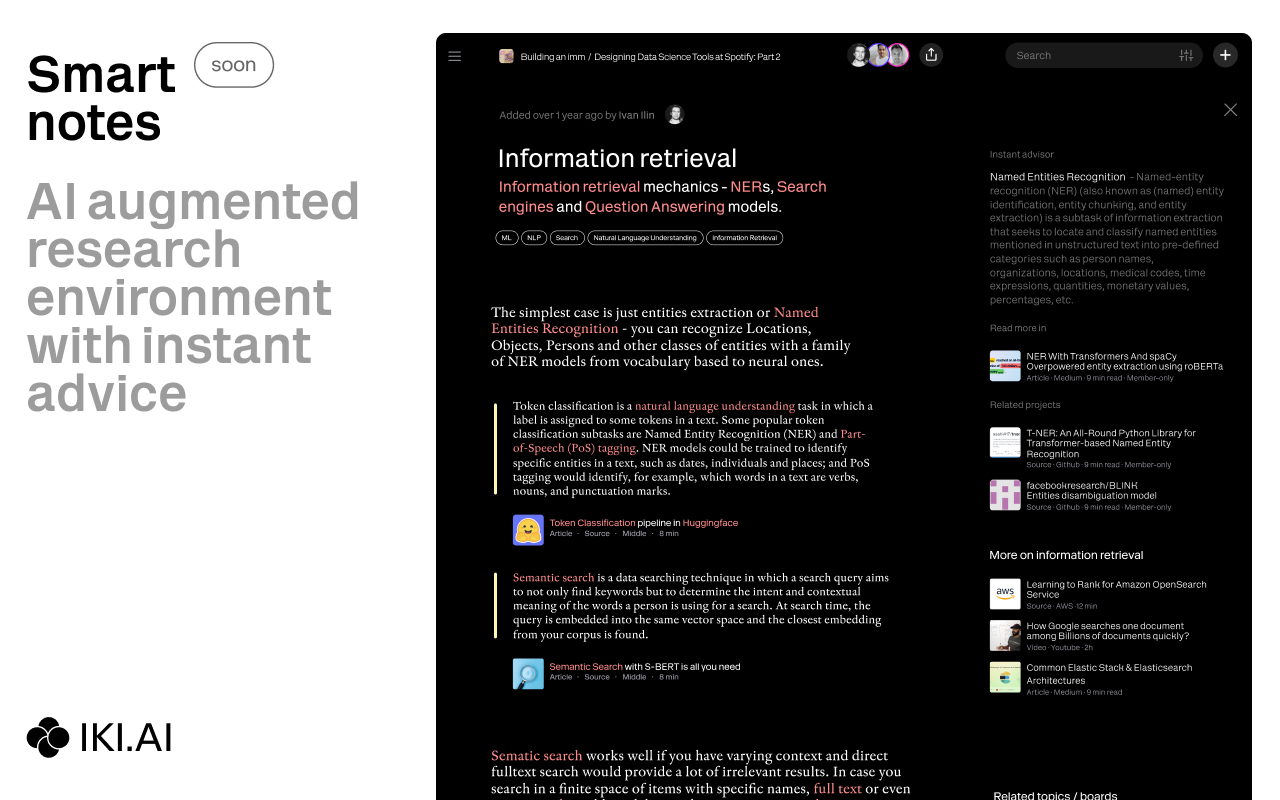Click the middle collaborator avatar
The image size is (1280, 800).
(x=879, y=55)
